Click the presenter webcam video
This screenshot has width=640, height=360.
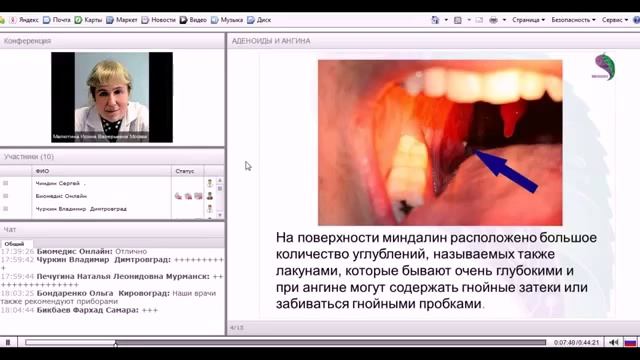pos(112,97)
